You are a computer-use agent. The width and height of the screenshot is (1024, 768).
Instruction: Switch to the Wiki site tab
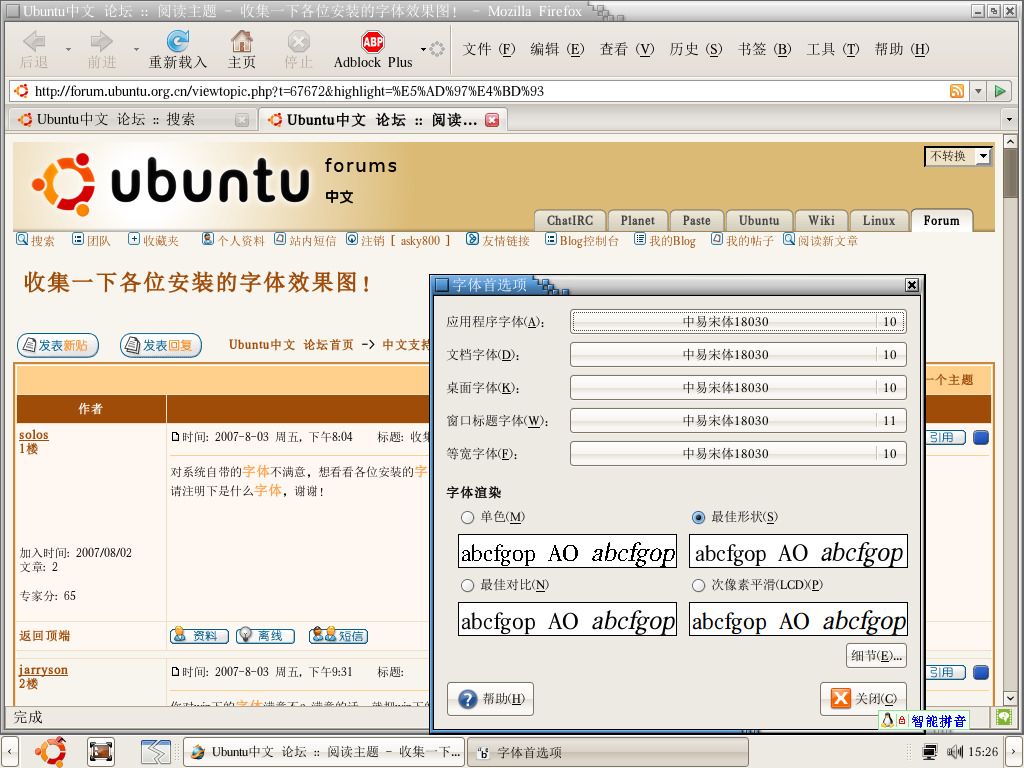821,221
